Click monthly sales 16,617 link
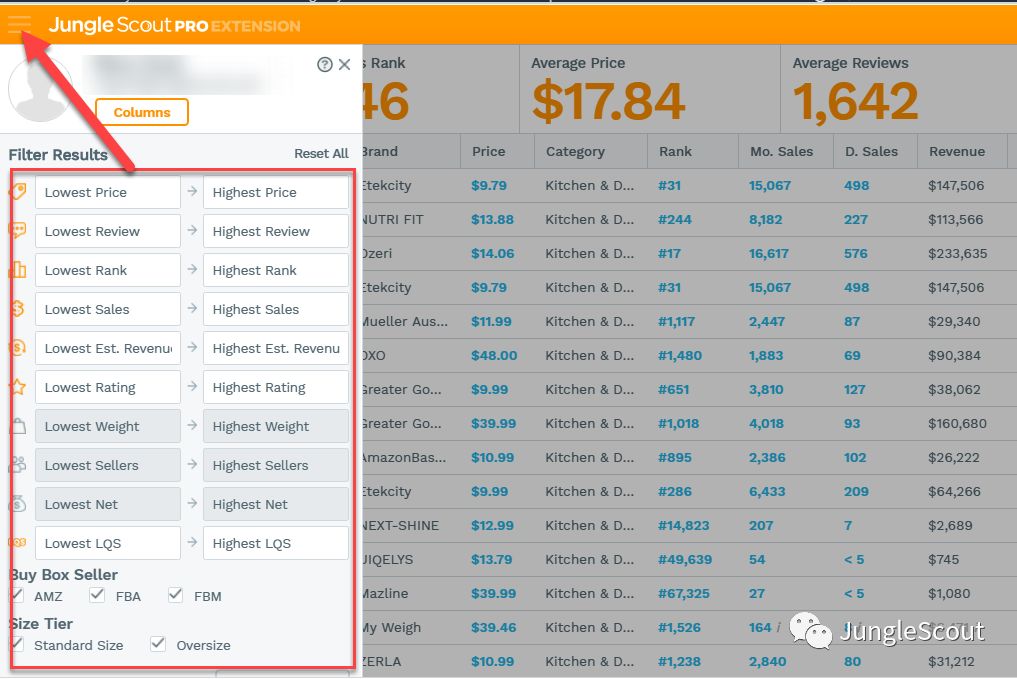 coord(769,254)
